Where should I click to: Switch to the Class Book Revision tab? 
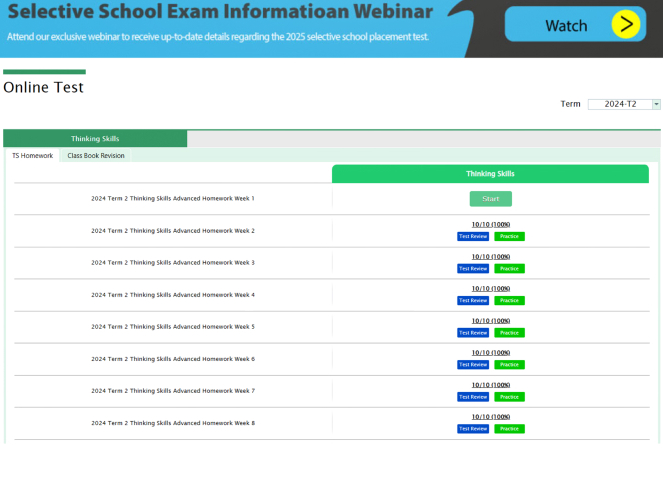click(x=96, y=156)
